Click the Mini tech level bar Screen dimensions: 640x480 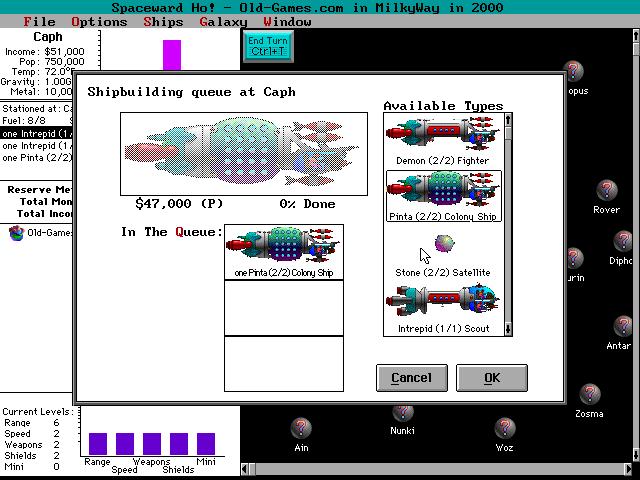point(206,444)
